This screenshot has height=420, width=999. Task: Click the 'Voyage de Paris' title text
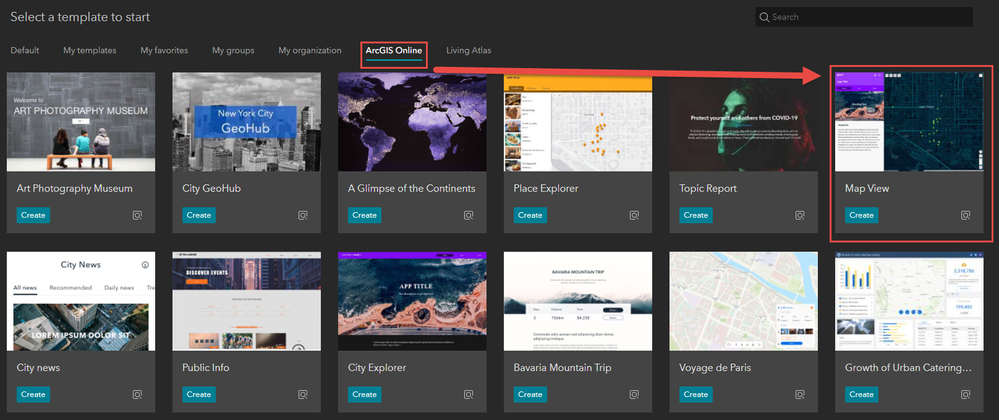tap(715, 368)
